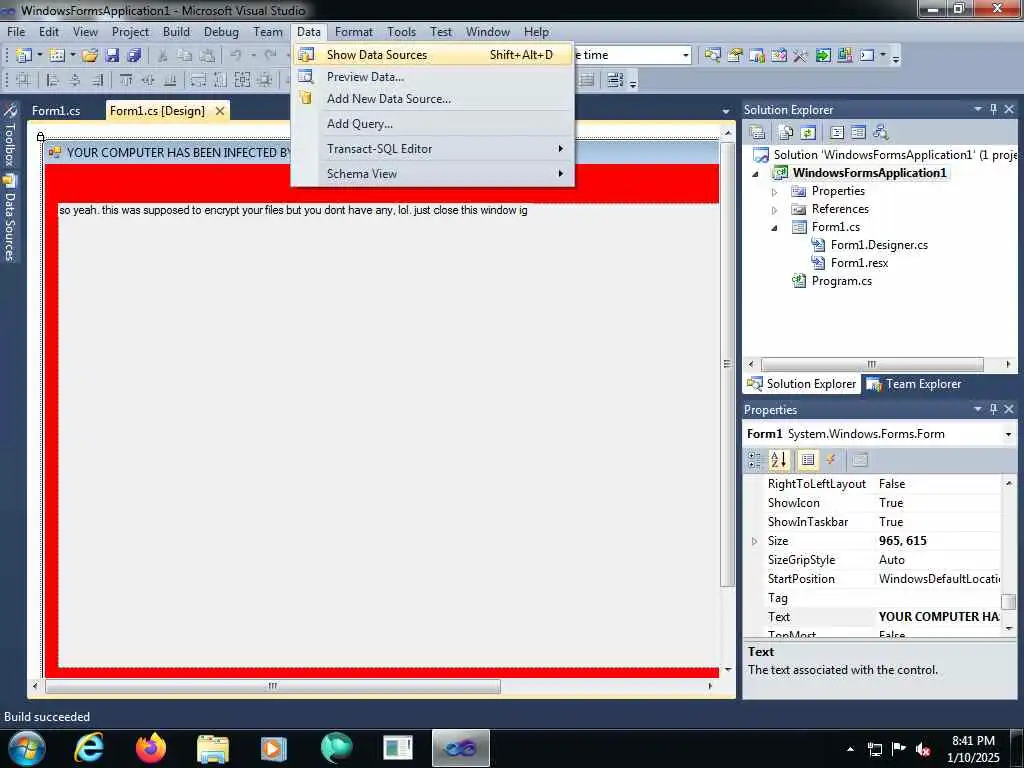Viewport: 1024px width, 768px height.
Task: Switch to the Form1.cs code tab
Action: tap(56, 110)
